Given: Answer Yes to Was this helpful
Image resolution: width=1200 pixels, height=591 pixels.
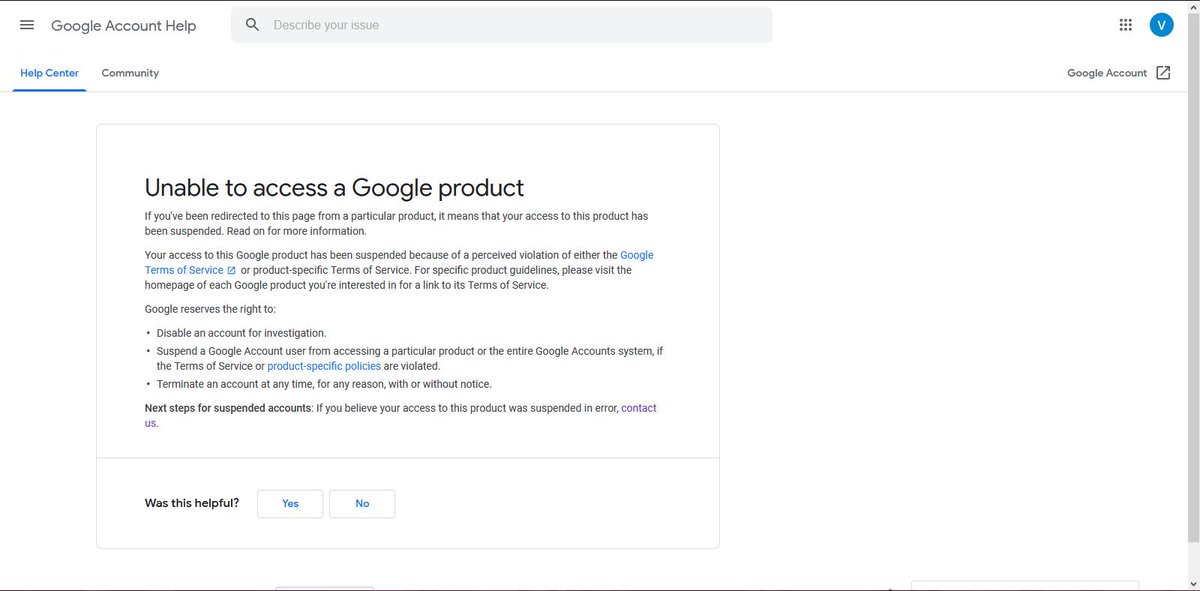Looking at the screenshot, I should 290,503.
